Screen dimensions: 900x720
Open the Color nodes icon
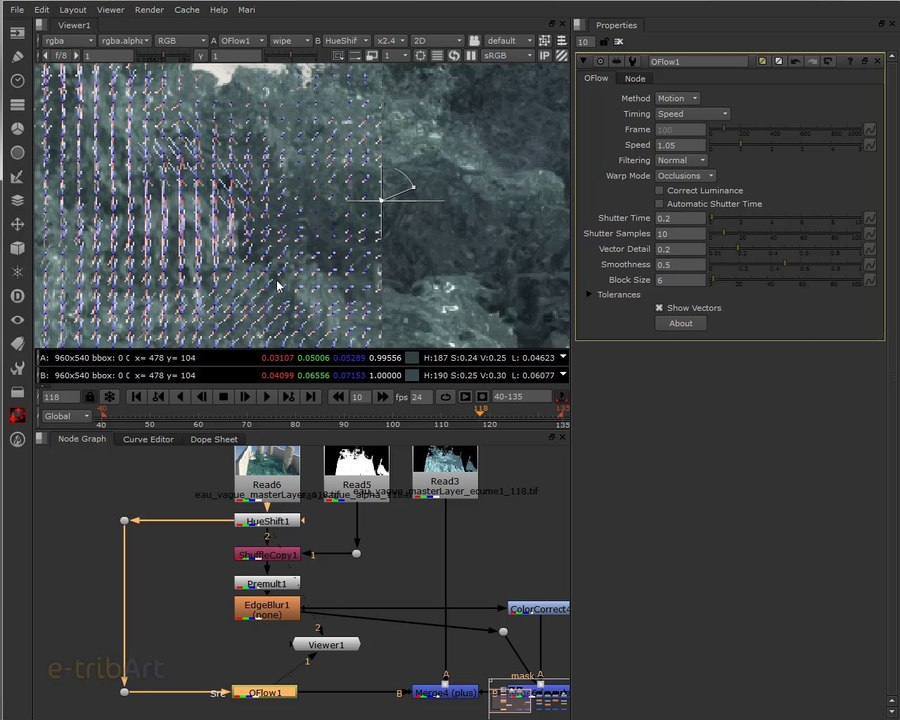(17, 128)
